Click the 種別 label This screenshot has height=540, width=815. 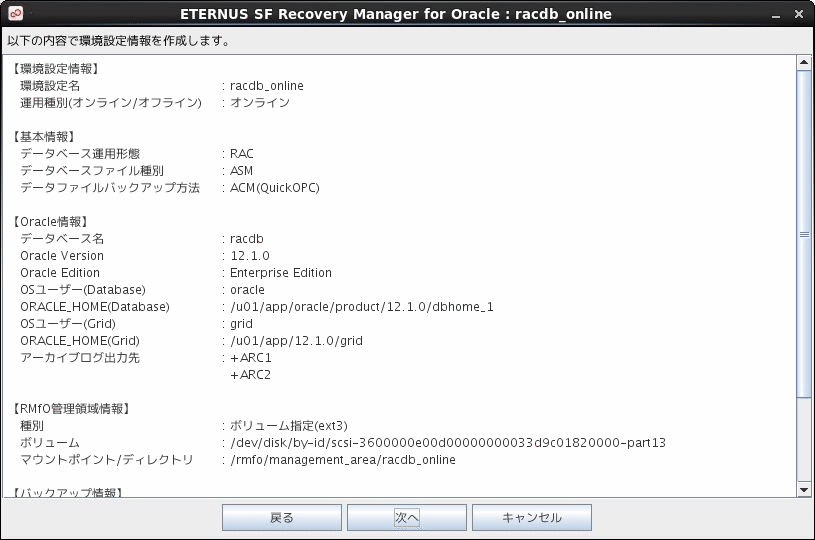click(32, 426)
